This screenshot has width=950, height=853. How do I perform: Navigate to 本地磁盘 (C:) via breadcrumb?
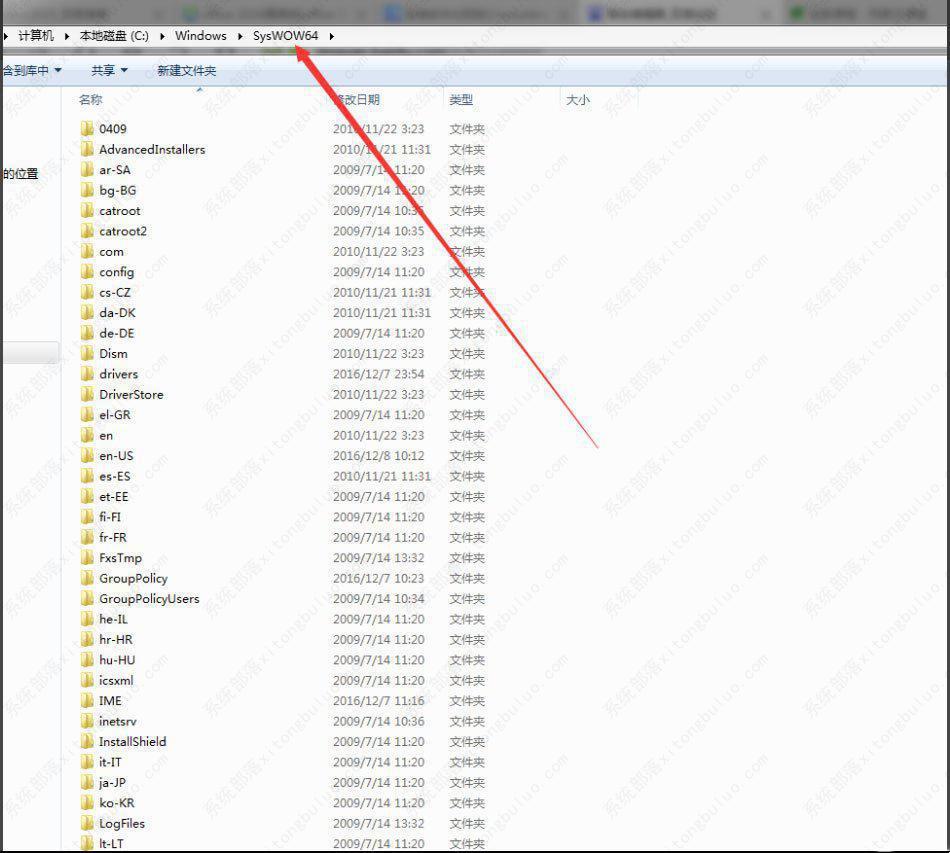113,35
